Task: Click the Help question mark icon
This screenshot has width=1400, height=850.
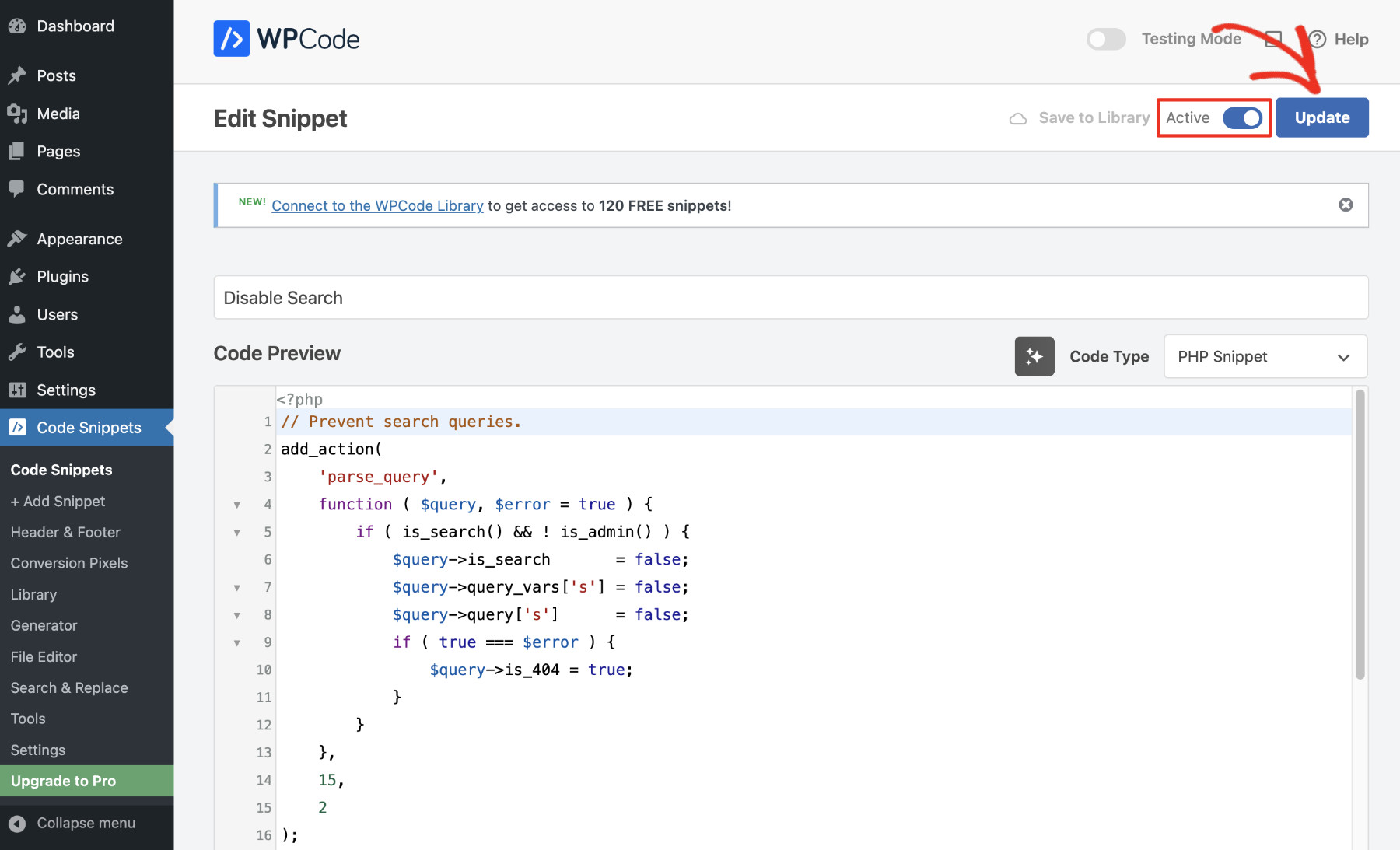Action: click(1317, 39)
